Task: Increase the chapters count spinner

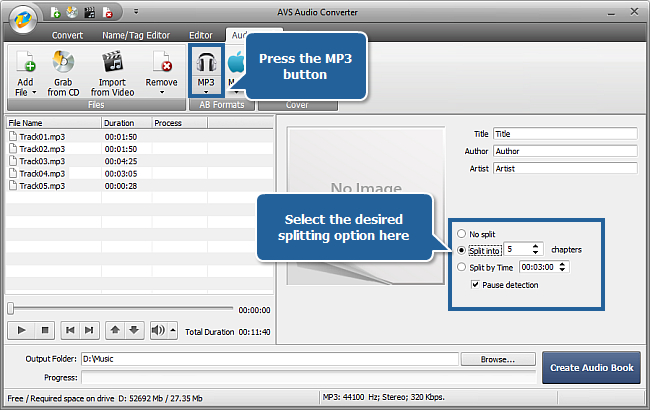Action: tap(536, 246)
